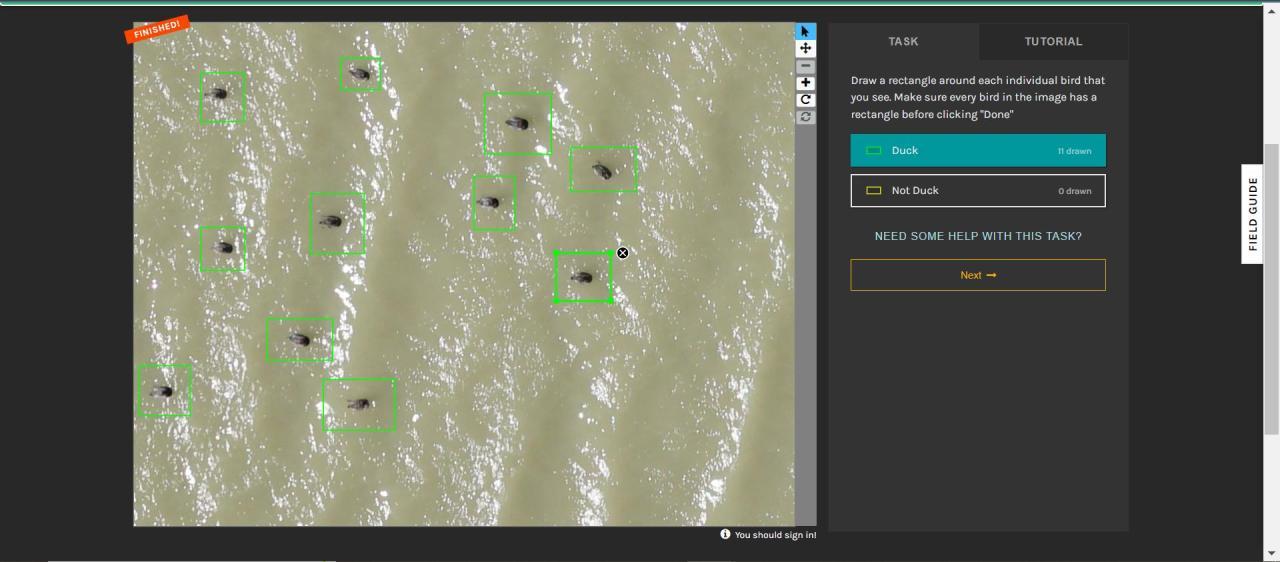Select the pan/move image tool
1280x562 pixels.
(805, 49)
